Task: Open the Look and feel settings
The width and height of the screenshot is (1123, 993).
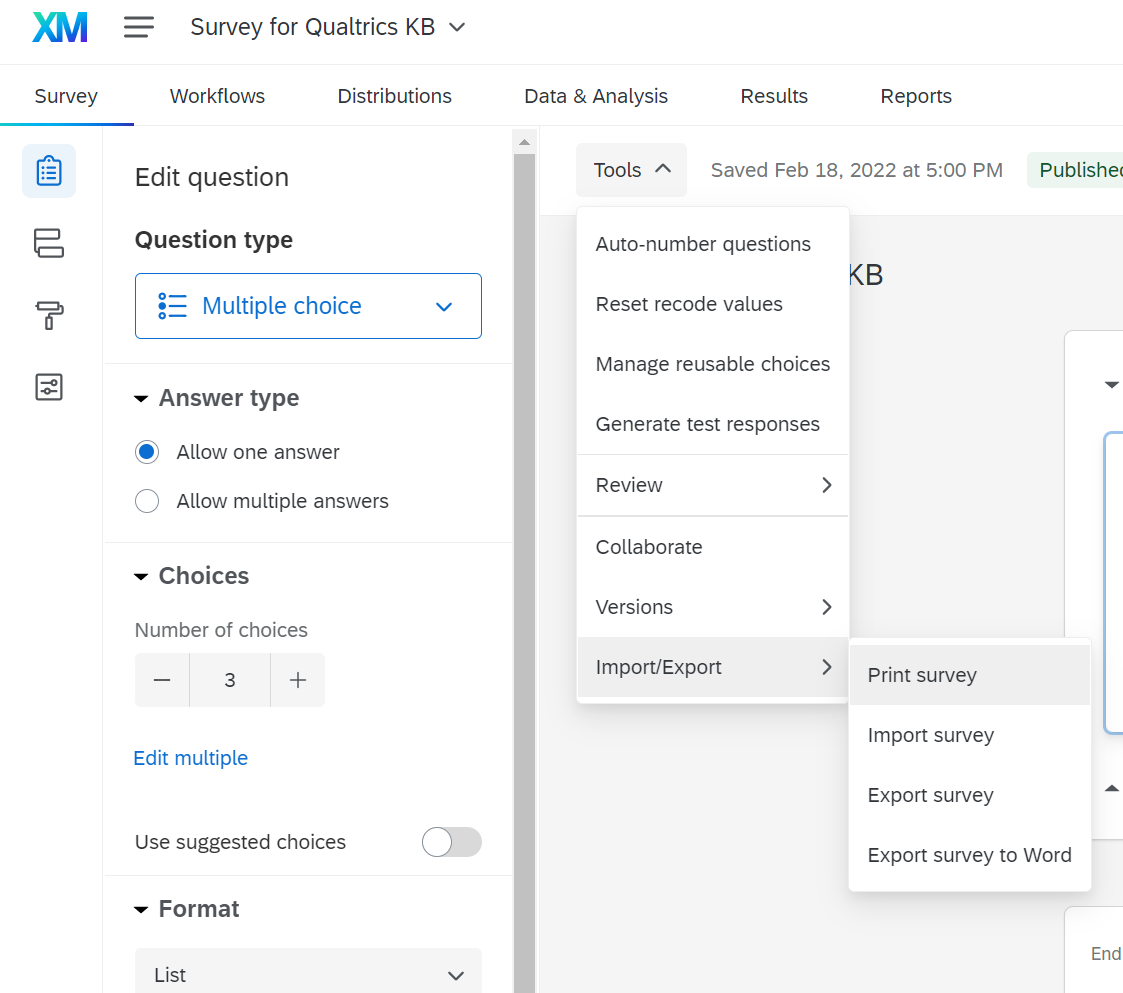Action: coord(48,315)
